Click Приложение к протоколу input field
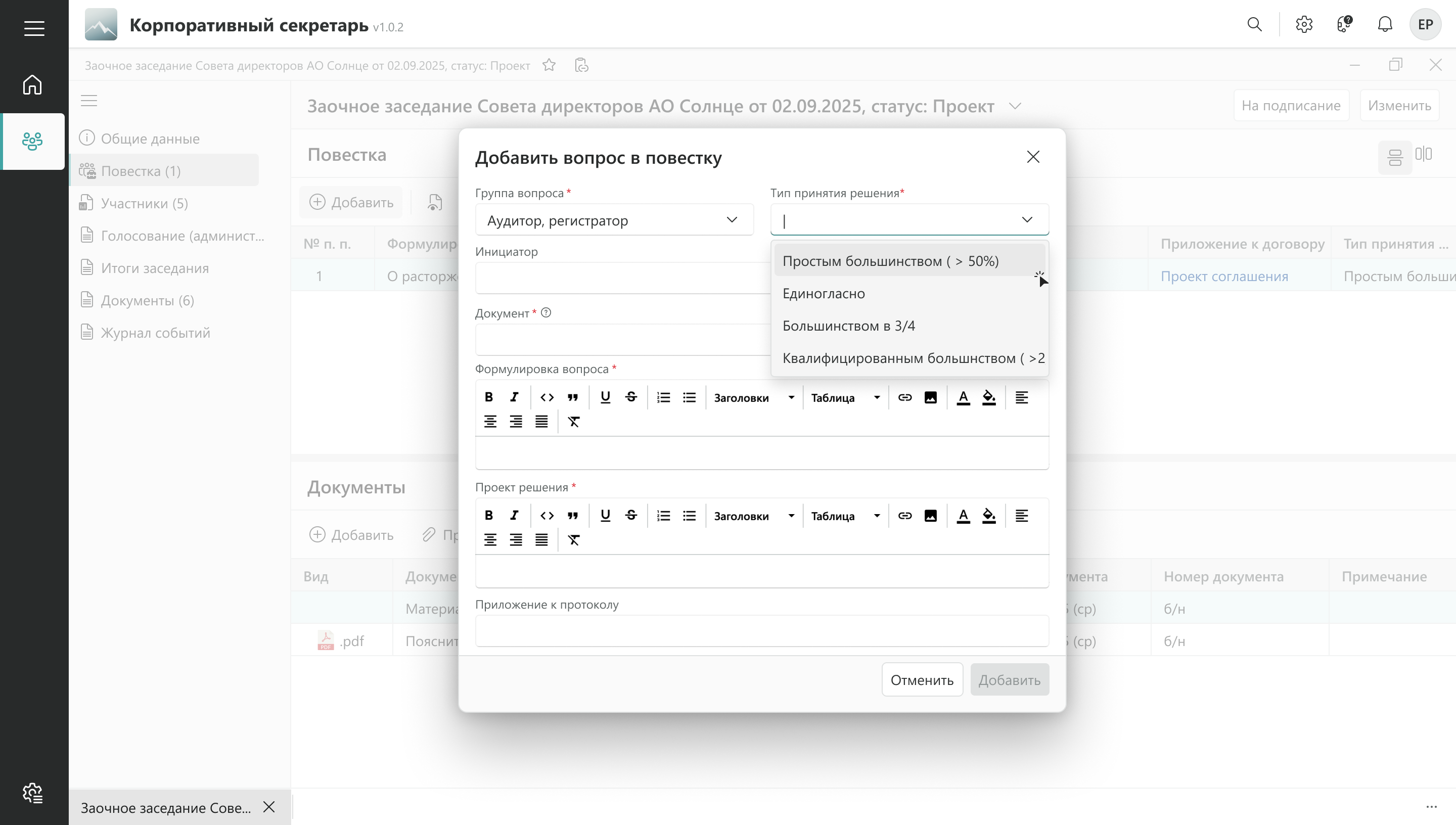Image resolution: width=1456 pixels, height=825 pixels. [x=761, y=631]
